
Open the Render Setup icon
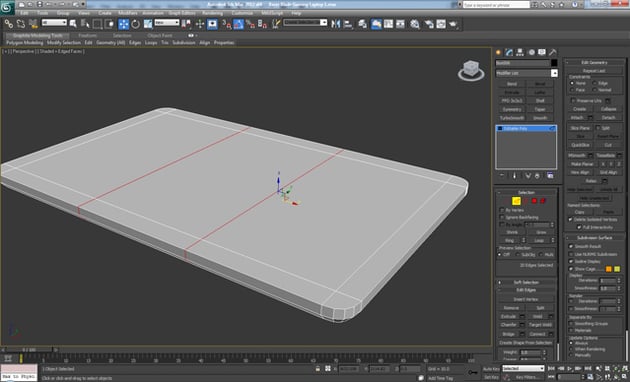430,24
